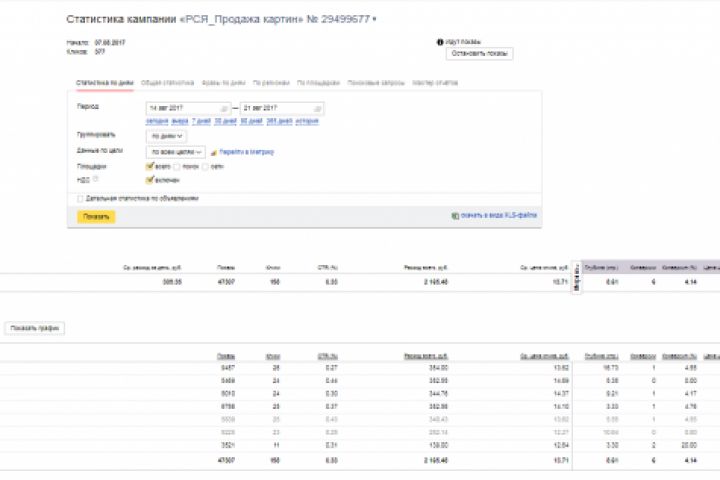This screenshot has width=720, height=480.
Task: Enable detailed statistics by ads checkbox
Action: 81,198
